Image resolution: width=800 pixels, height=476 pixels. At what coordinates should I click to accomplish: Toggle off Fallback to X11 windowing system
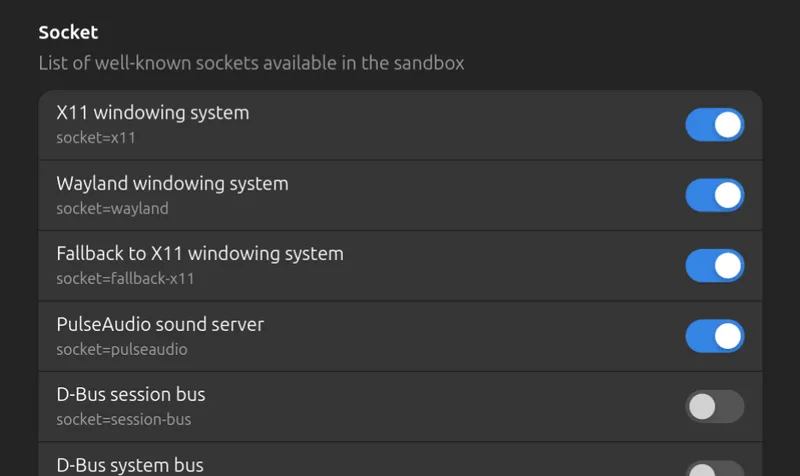tap(714, 265)
